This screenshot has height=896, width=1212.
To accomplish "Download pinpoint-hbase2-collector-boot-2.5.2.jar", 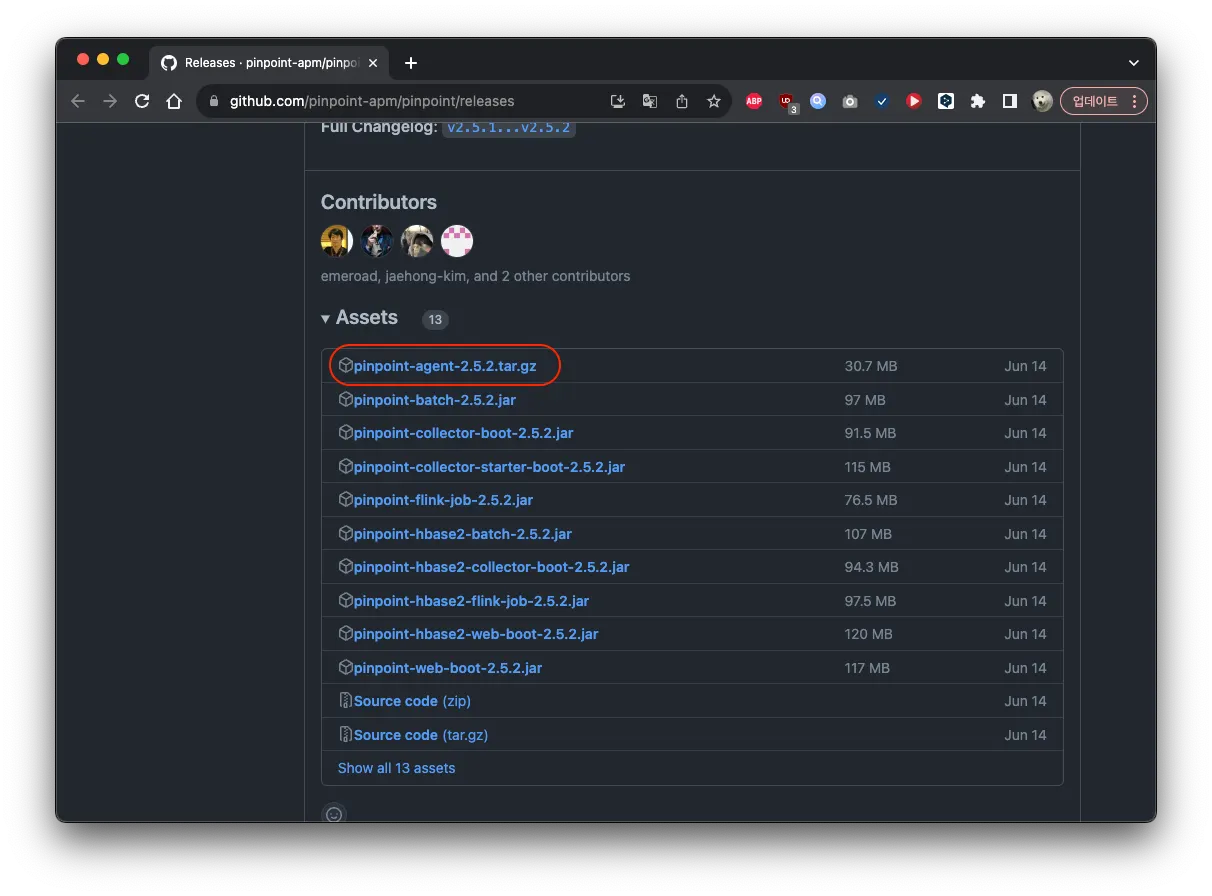I will pyautogui.click(x=492, y=567).
